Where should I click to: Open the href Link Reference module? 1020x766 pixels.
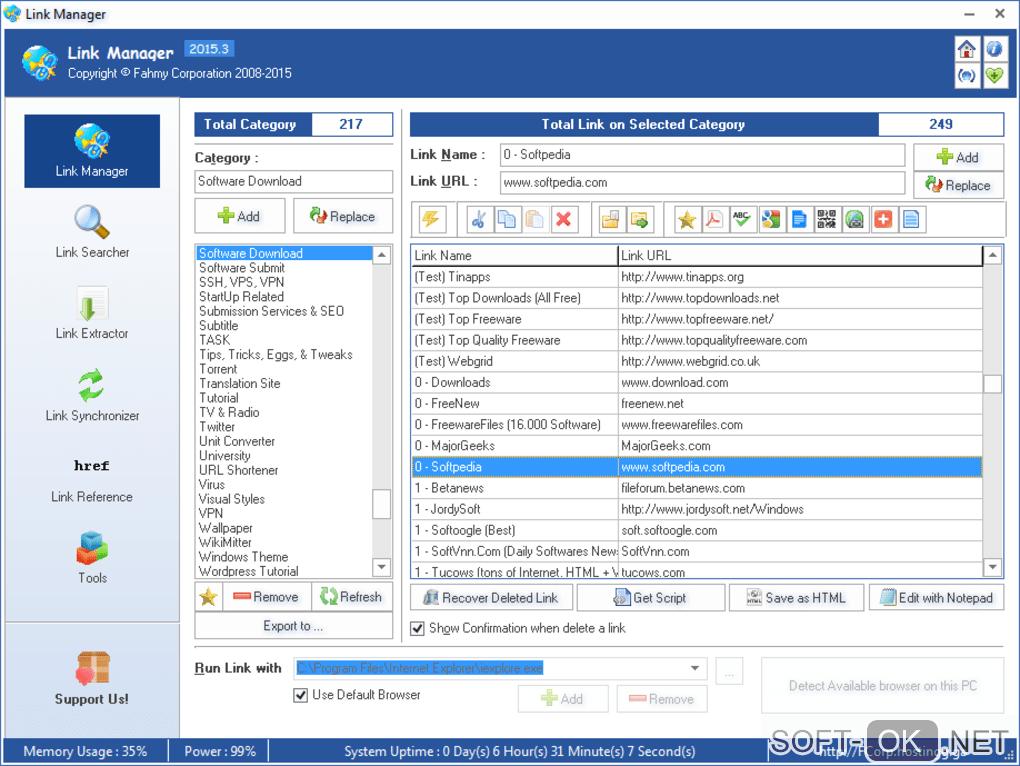[92, 480]
